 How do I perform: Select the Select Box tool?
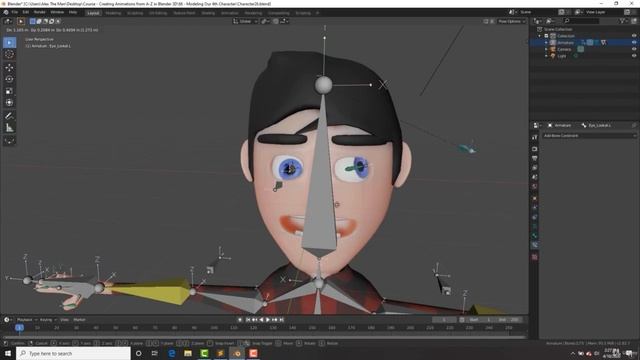click(x=9, y=42)
